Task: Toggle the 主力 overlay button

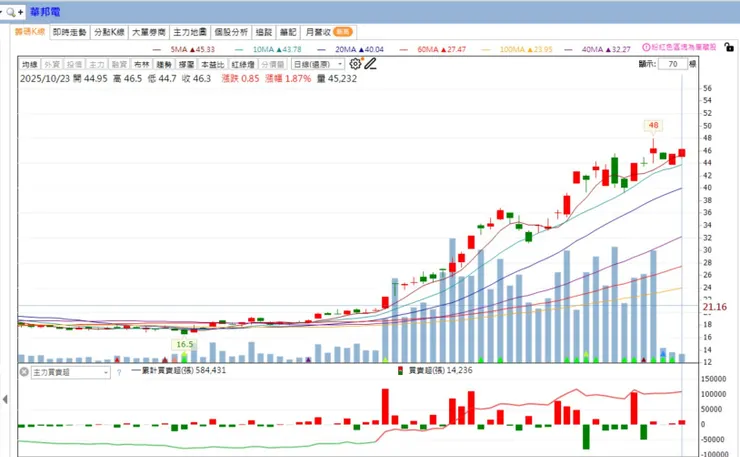Action: 97,64
